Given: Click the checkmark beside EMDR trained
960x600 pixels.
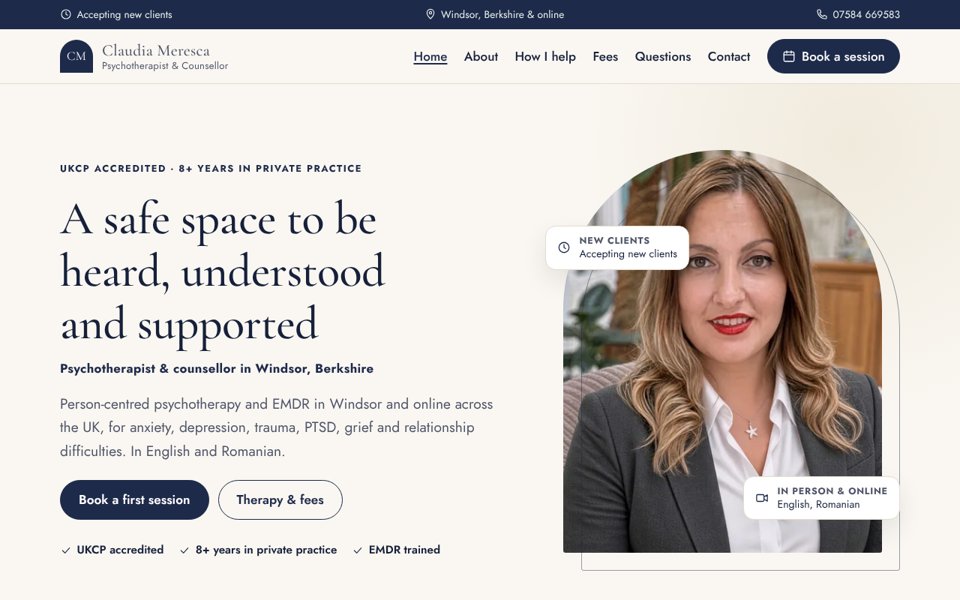Looking at the screenshot, I should (358, 550).
